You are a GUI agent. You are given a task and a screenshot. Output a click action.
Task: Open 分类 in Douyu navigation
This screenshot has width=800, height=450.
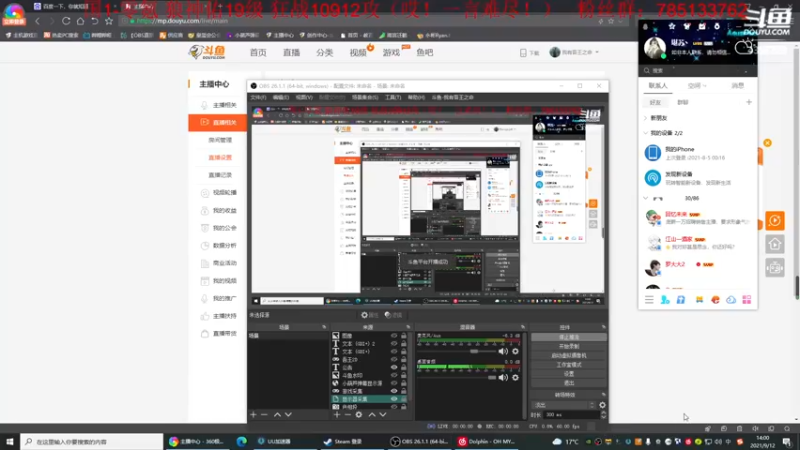(324, 53)
